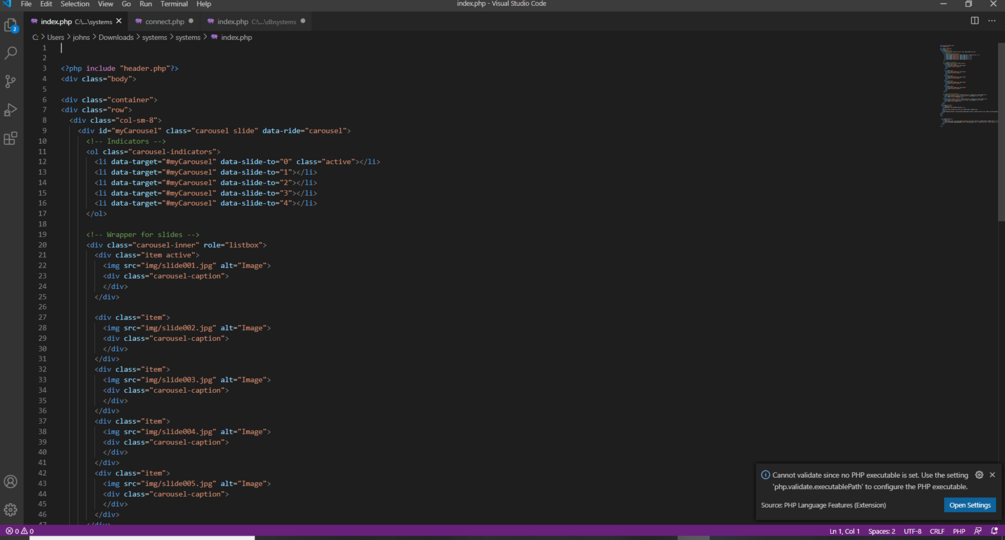Open the editor More Actions ellipsis
Viewport: 1005px width, 540px height.
pos(992,21)
